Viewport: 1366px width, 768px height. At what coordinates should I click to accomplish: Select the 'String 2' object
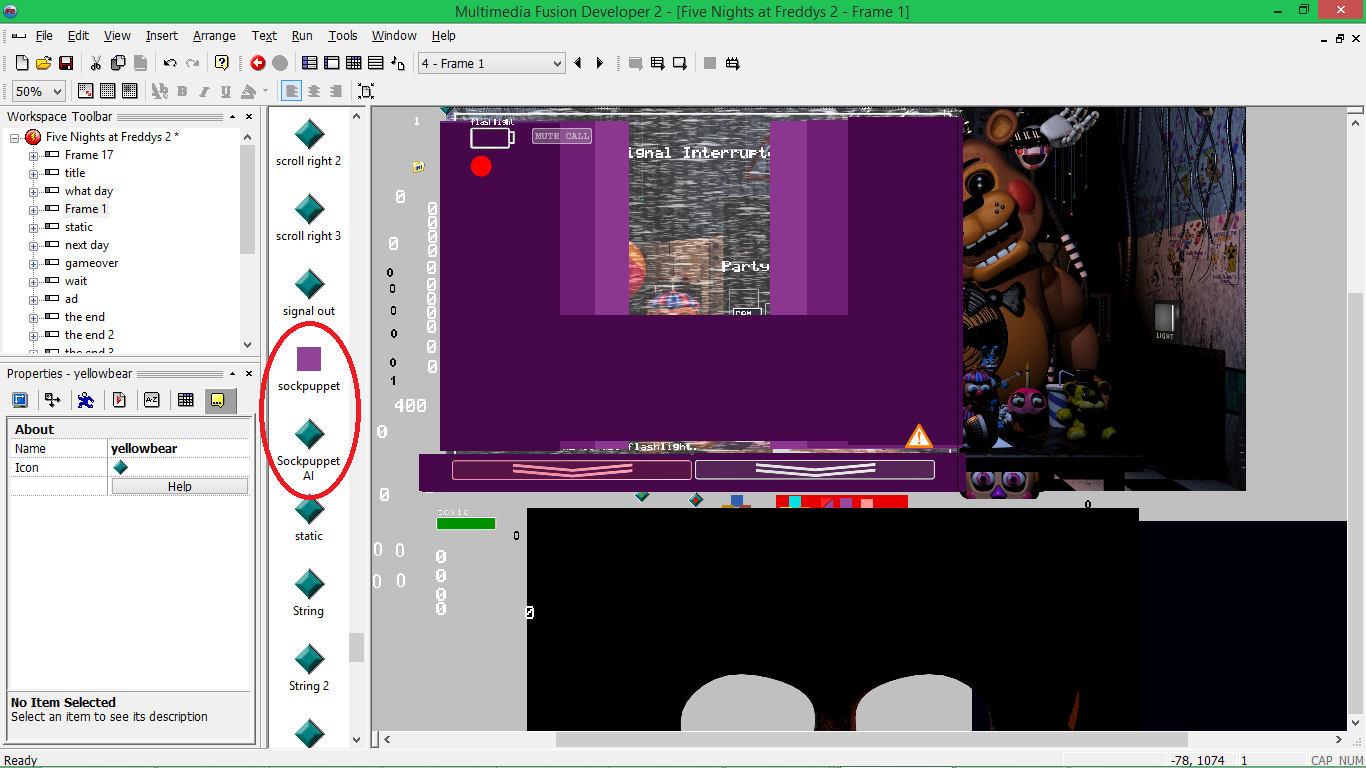(x=309, y=668)
